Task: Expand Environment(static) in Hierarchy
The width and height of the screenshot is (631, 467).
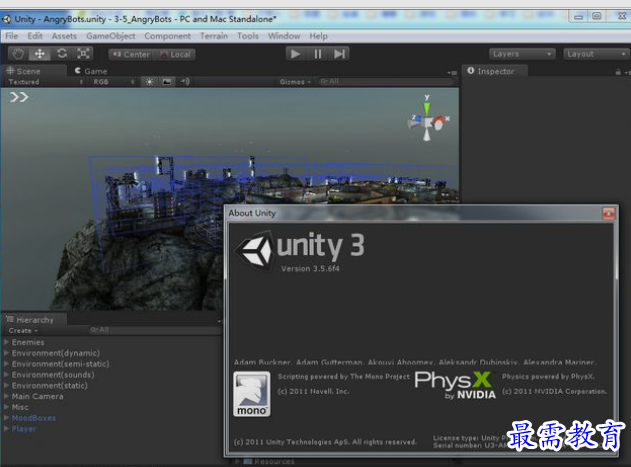Action: click(x=6, y=386)
